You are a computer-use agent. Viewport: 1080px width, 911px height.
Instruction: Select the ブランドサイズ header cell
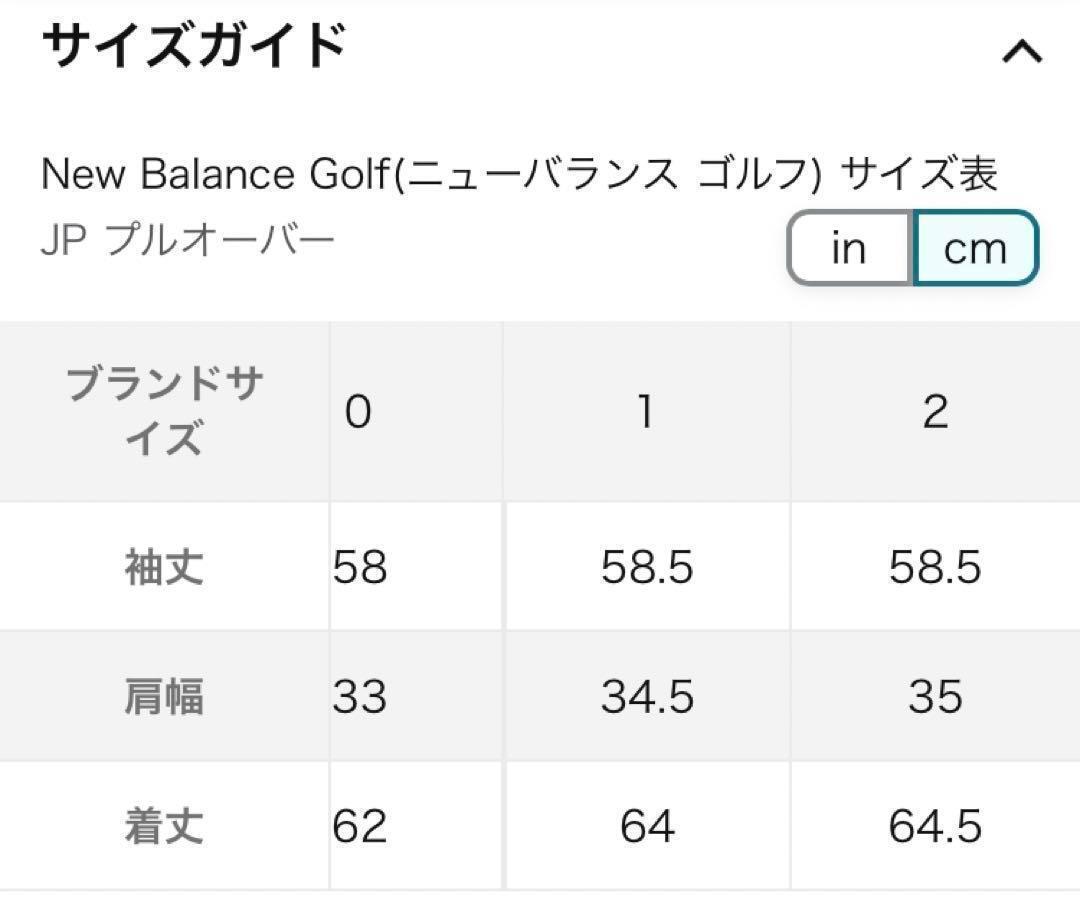pos(164,411)
